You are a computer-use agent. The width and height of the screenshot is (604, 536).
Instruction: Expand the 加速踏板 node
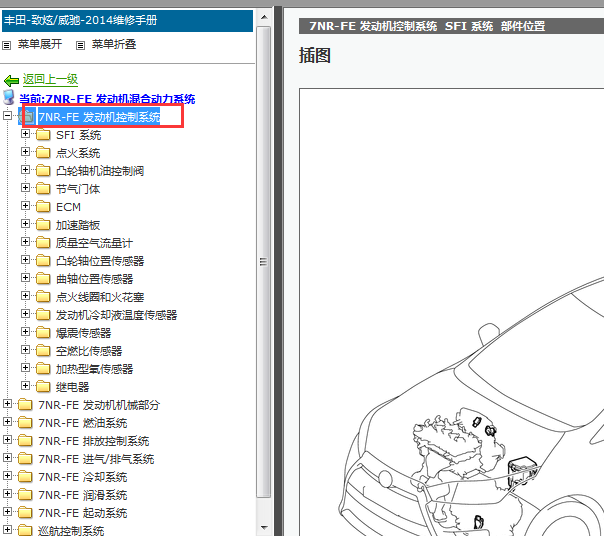(25, 223)
